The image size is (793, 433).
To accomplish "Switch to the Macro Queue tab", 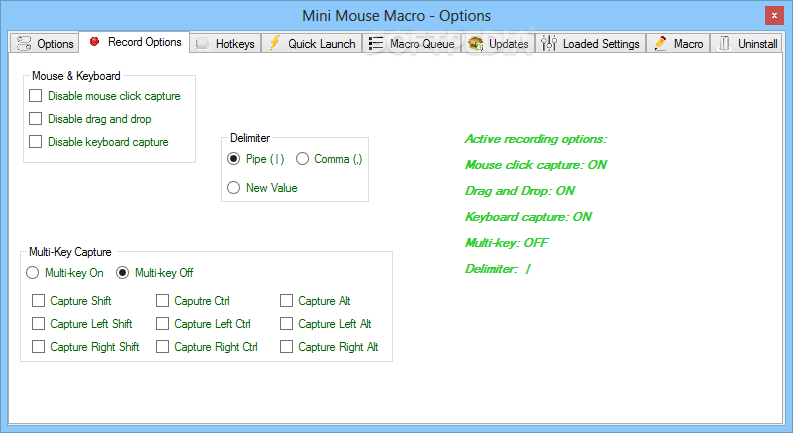I will pyautogui.click(x=412, y=44).
